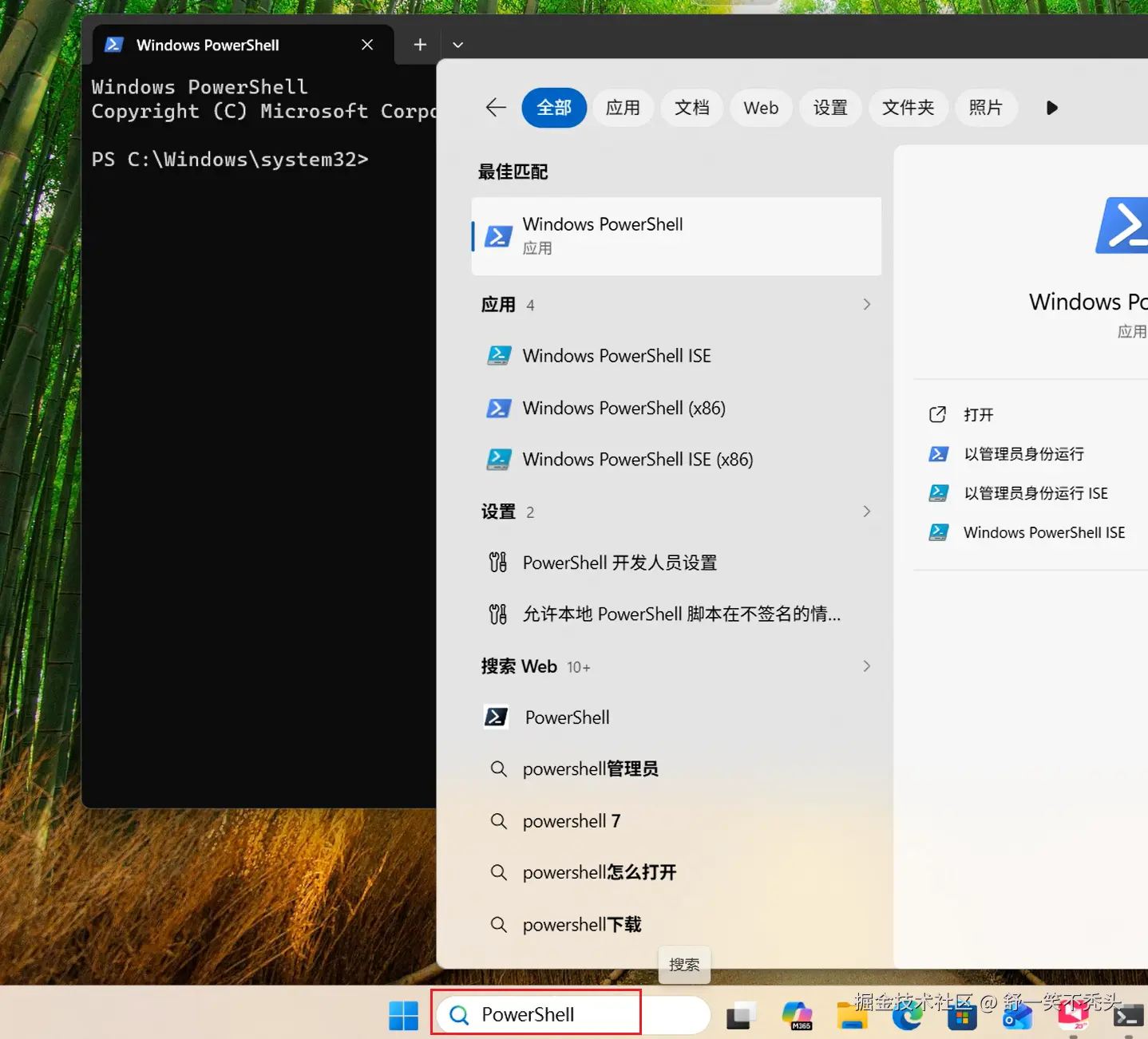Expand the 应用 results section chevron
The image size is (1148, 1039).
867,304
